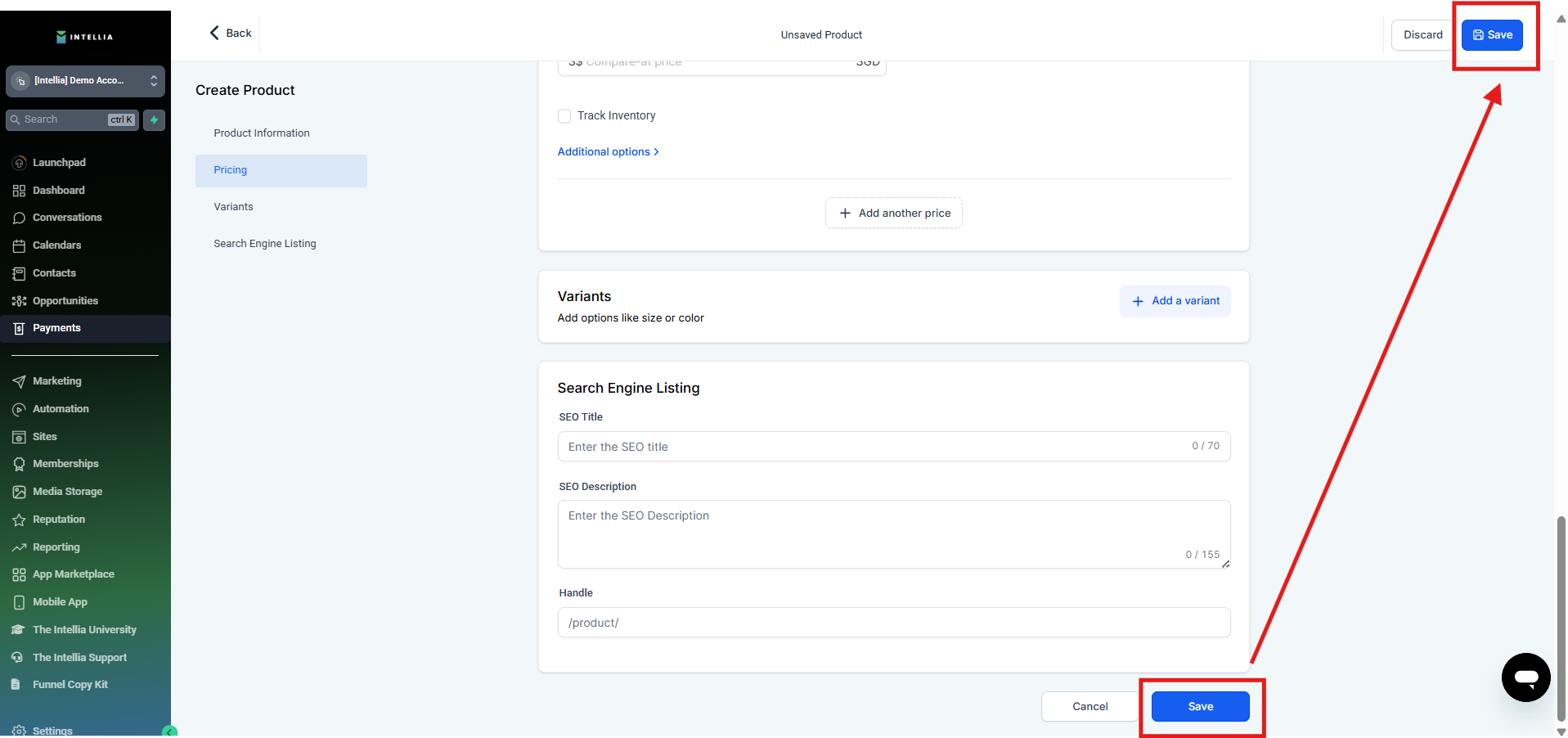The height and width of the screenshot is (738, 1568).
Task: Collapse the sidebar with green arrow
Action: point(169,732)
